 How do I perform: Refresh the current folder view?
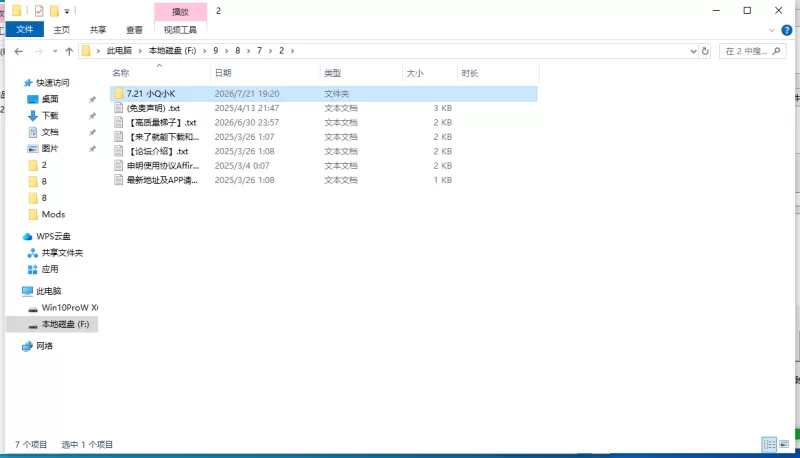(x=705, y=51)
